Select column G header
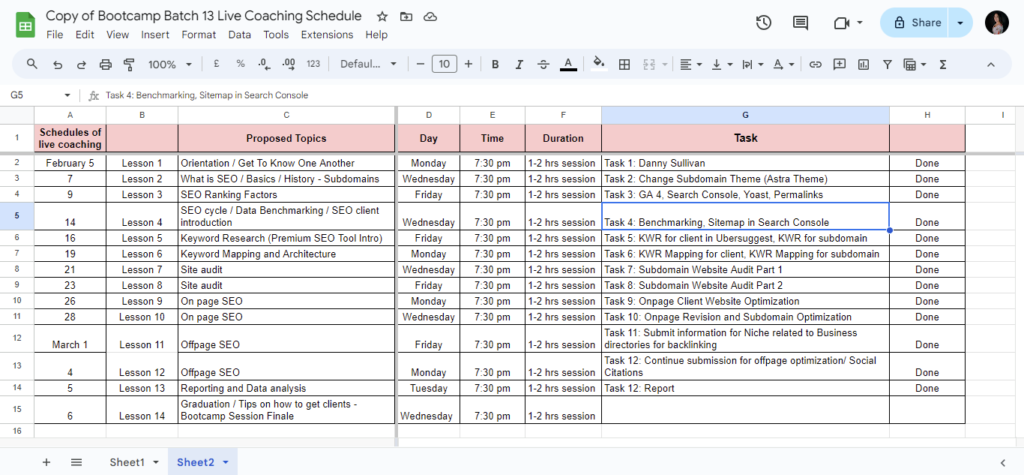 [745, 115]
